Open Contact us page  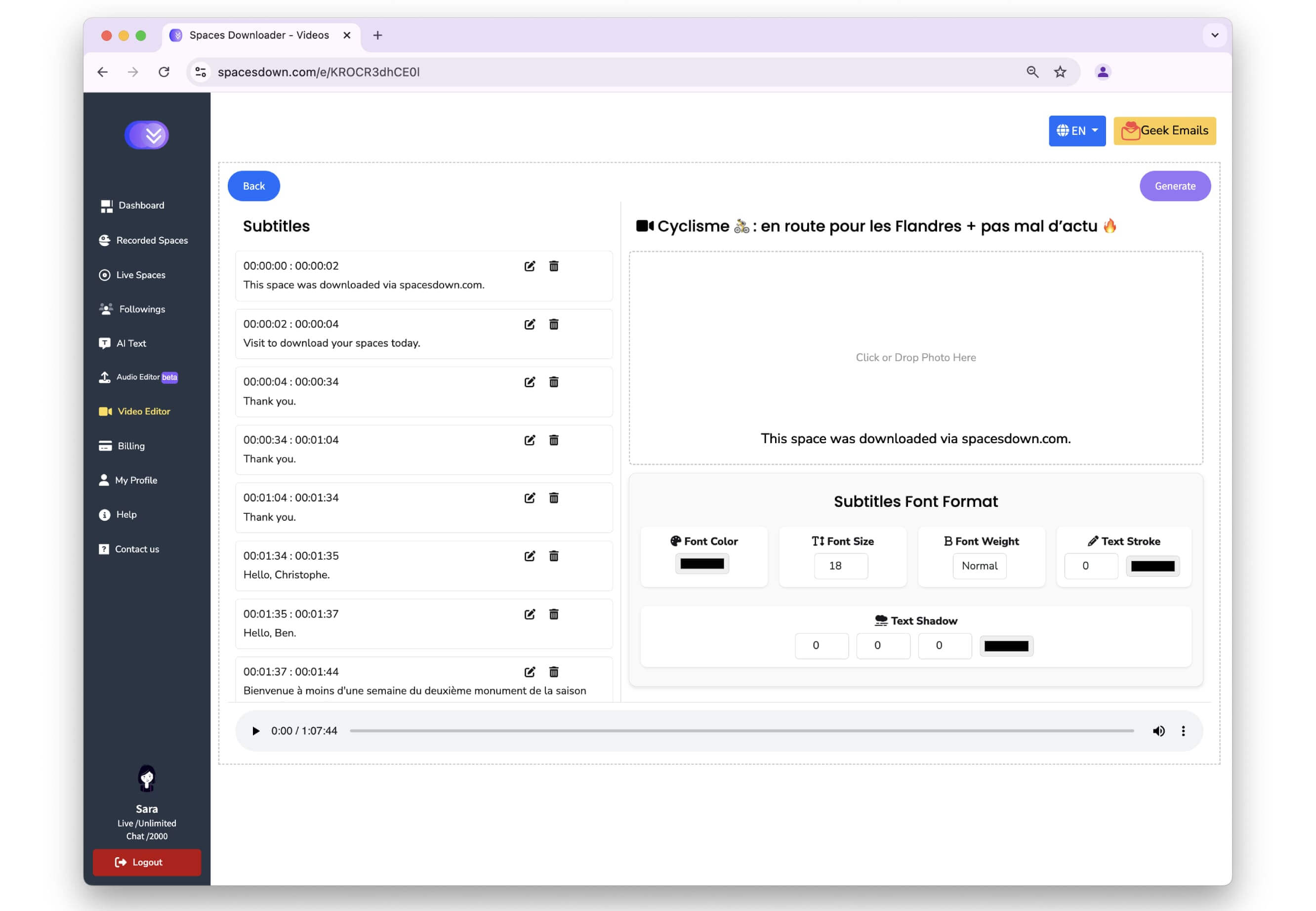pyautogui.click(x=137, y=548)
